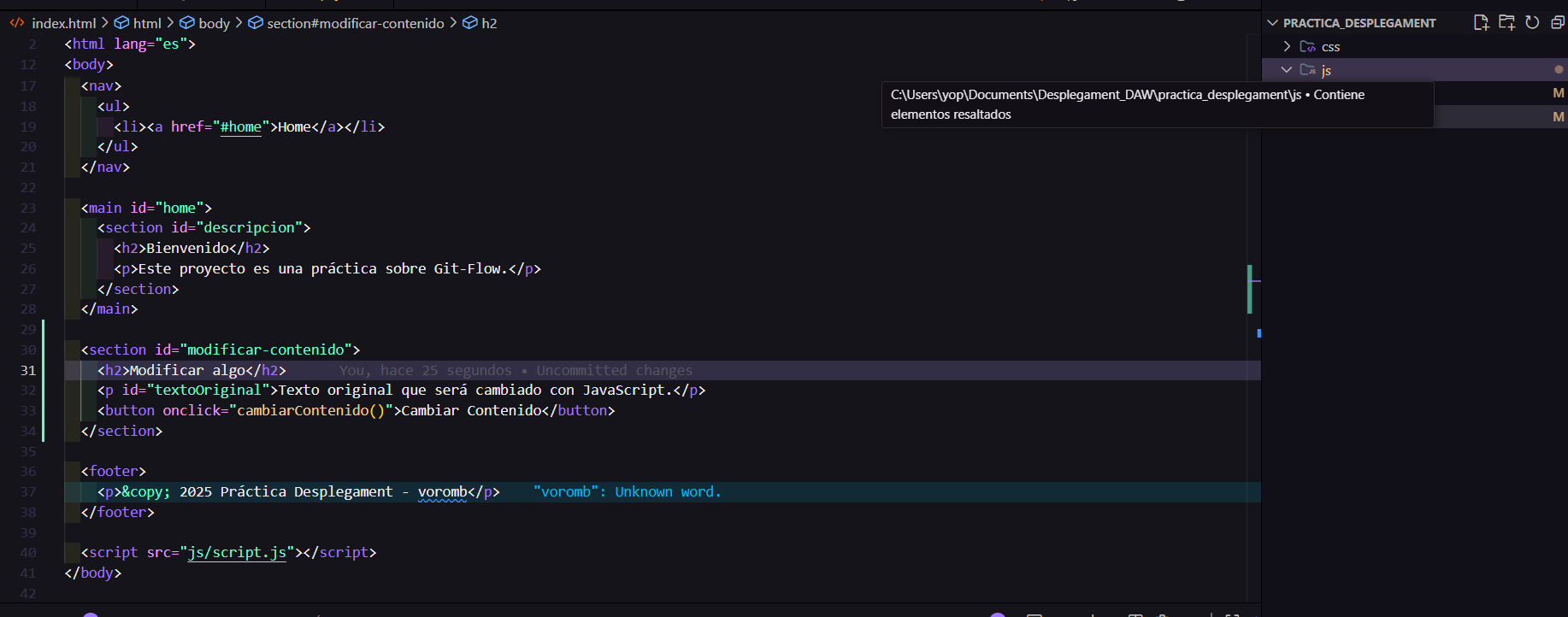Image resolution: width=1568 pixels, height=617 pixels.
Task: Collapse all folders in Explorer
Action: click(1558, 23)
